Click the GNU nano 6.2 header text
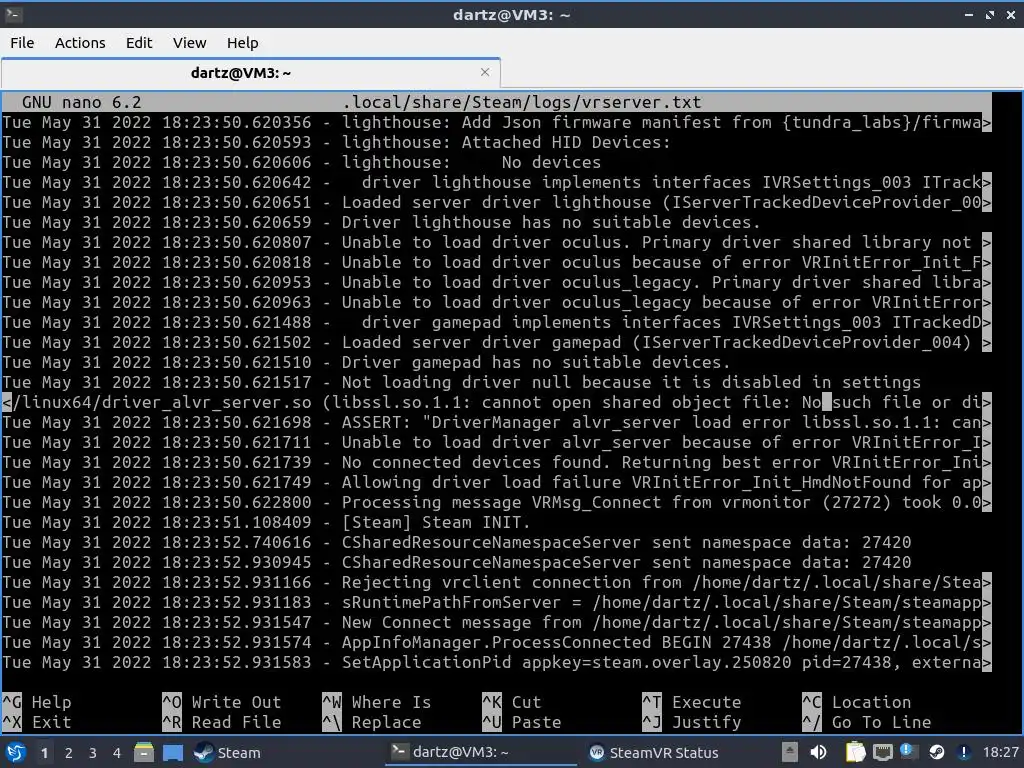1024x768 pixels. [x=82, y=103]
